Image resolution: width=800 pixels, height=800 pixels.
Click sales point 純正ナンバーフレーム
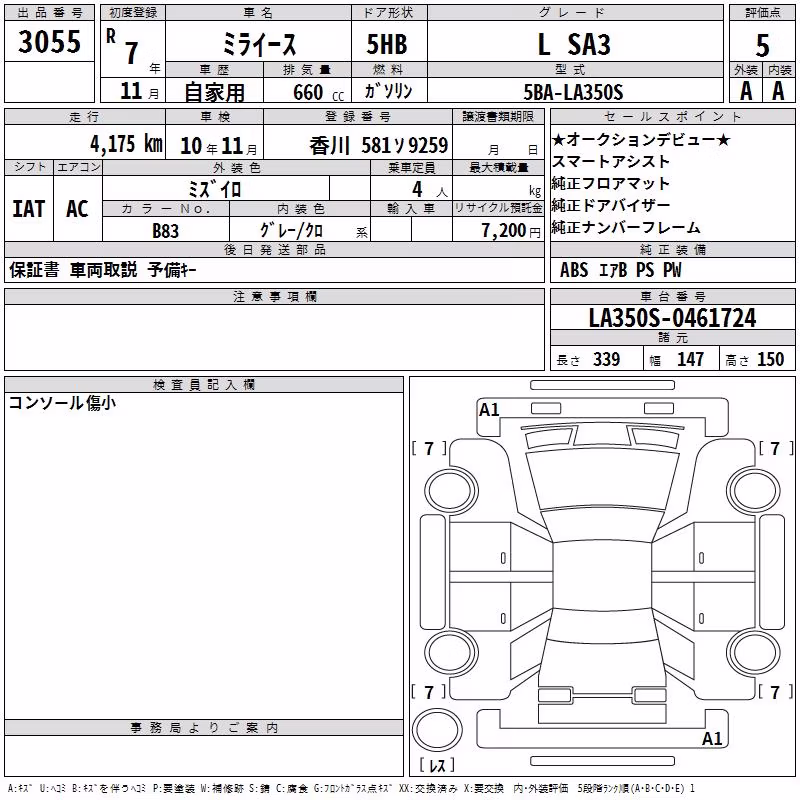(626, 227)
